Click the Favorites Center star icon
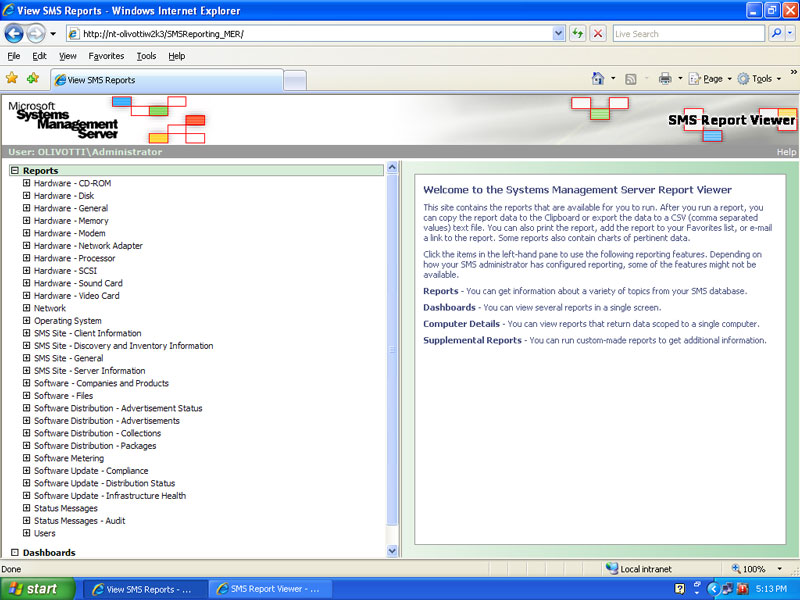This screenshot has height=600, width=800. click(12, 78)
